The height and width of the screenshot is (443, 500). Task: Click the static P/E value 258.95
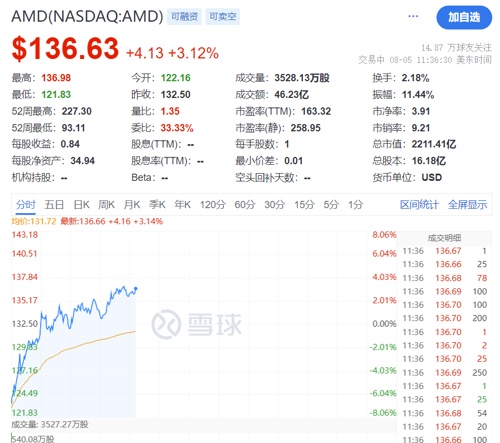[306, 128]
